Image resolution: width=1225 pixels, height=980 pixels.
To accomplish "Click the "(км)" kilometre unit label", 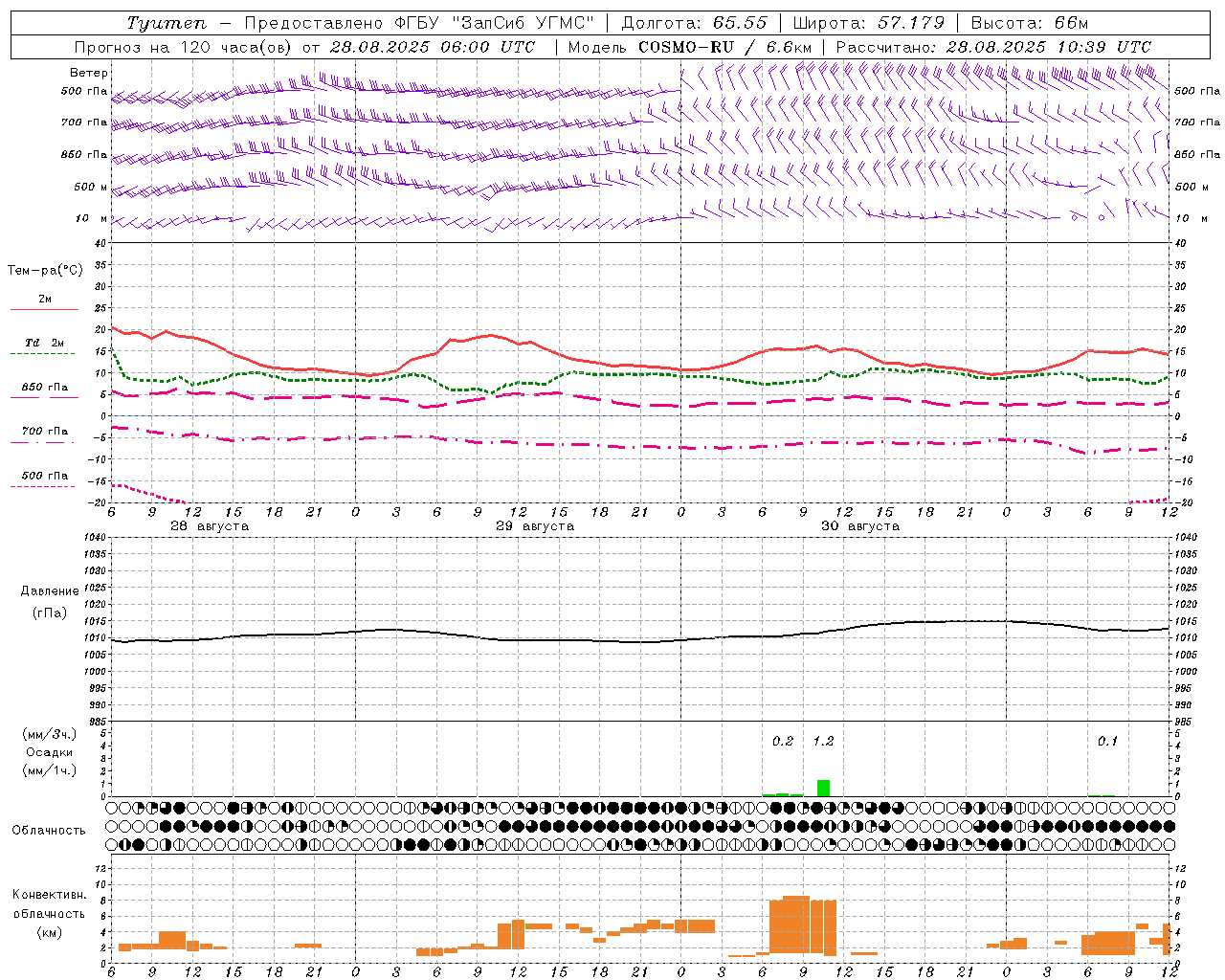I will click(x=50, y=932).
